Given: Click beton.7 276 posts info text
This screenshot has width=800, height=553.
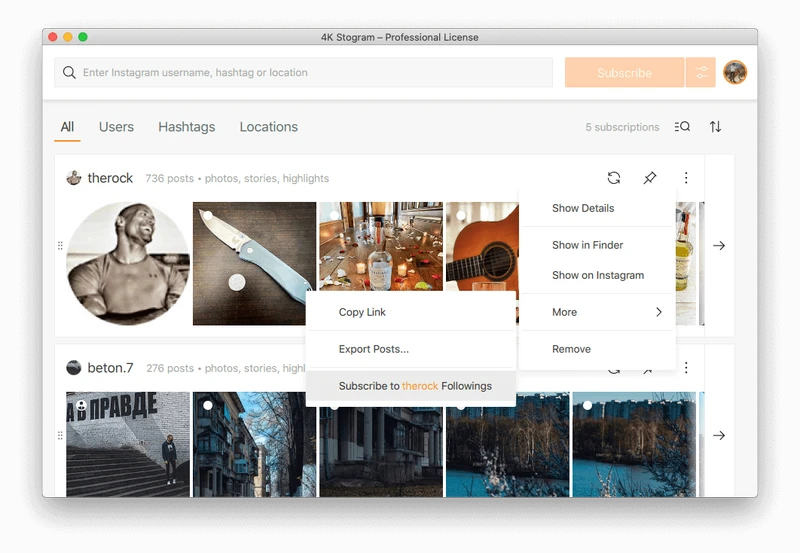Looking at the screenshot, I should (x=226, y=368).
